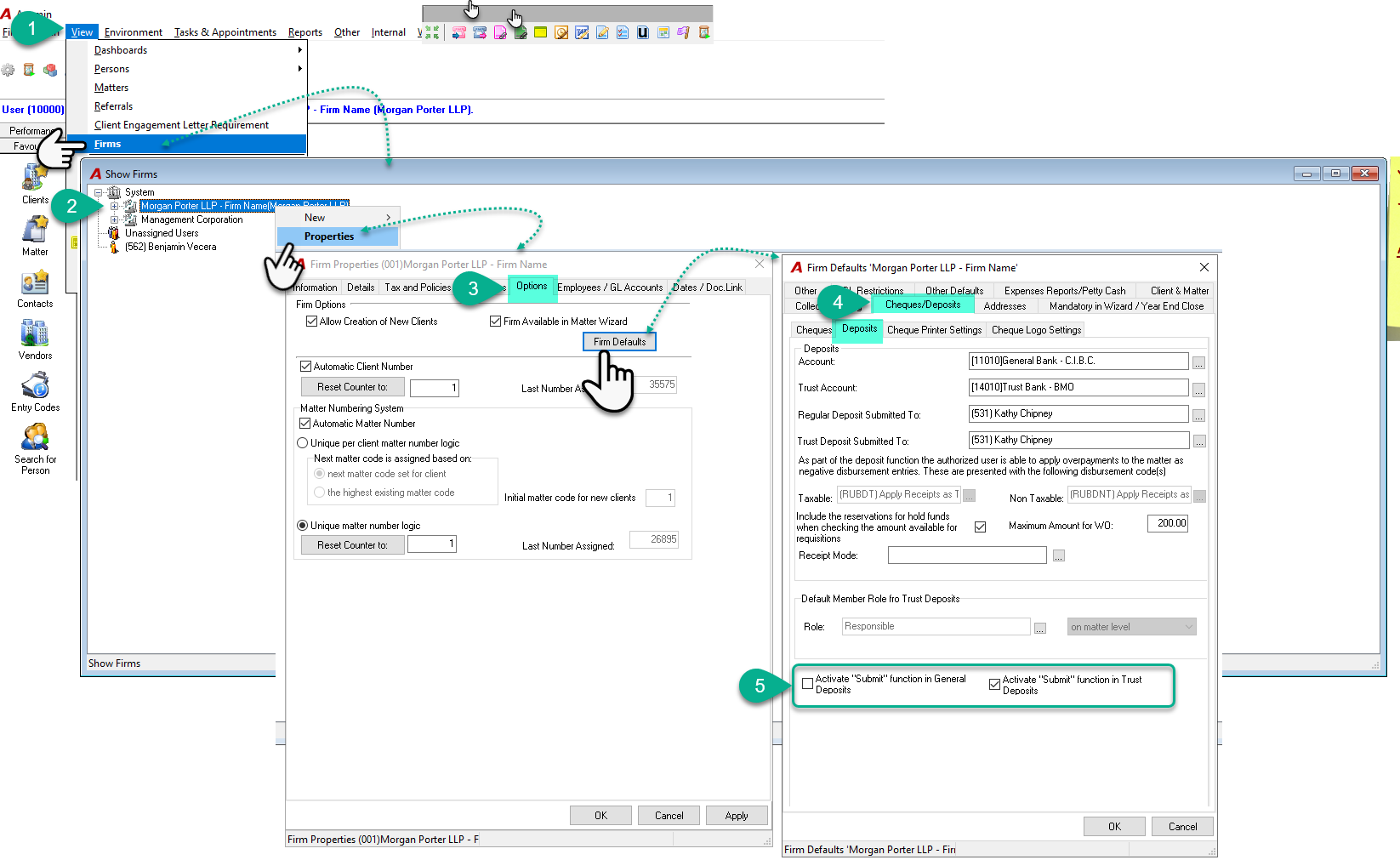Click OK in the Firm Defaults dialog

[x=1114, y=827]
